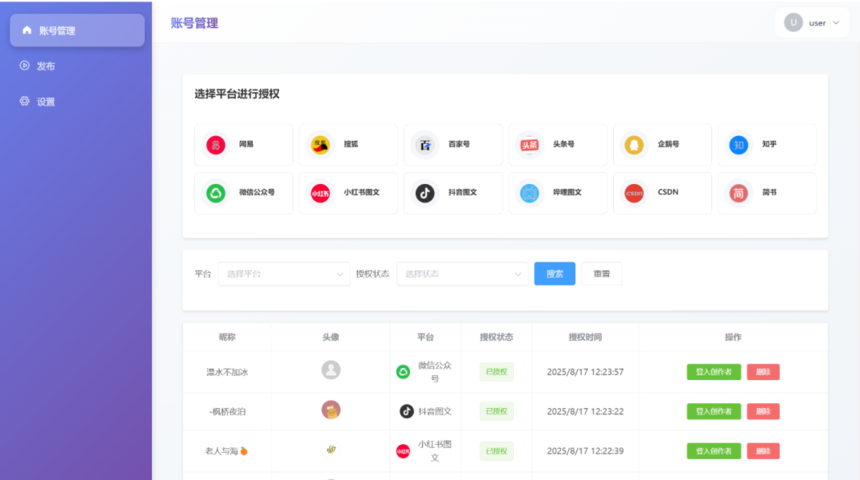Click 删除 for -枫桥夜泊
Viewport: 860px width, 480px height.
point(763,411)
